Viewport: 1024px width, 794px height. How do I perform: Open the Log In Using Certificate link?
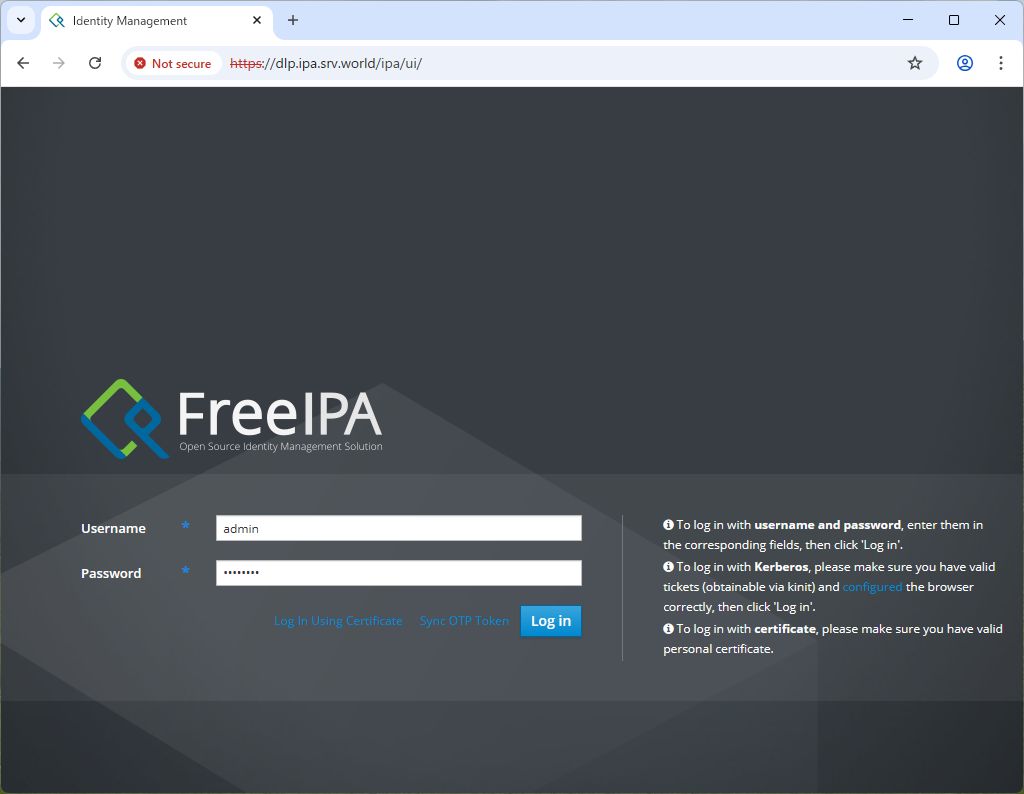pos(338,621)
